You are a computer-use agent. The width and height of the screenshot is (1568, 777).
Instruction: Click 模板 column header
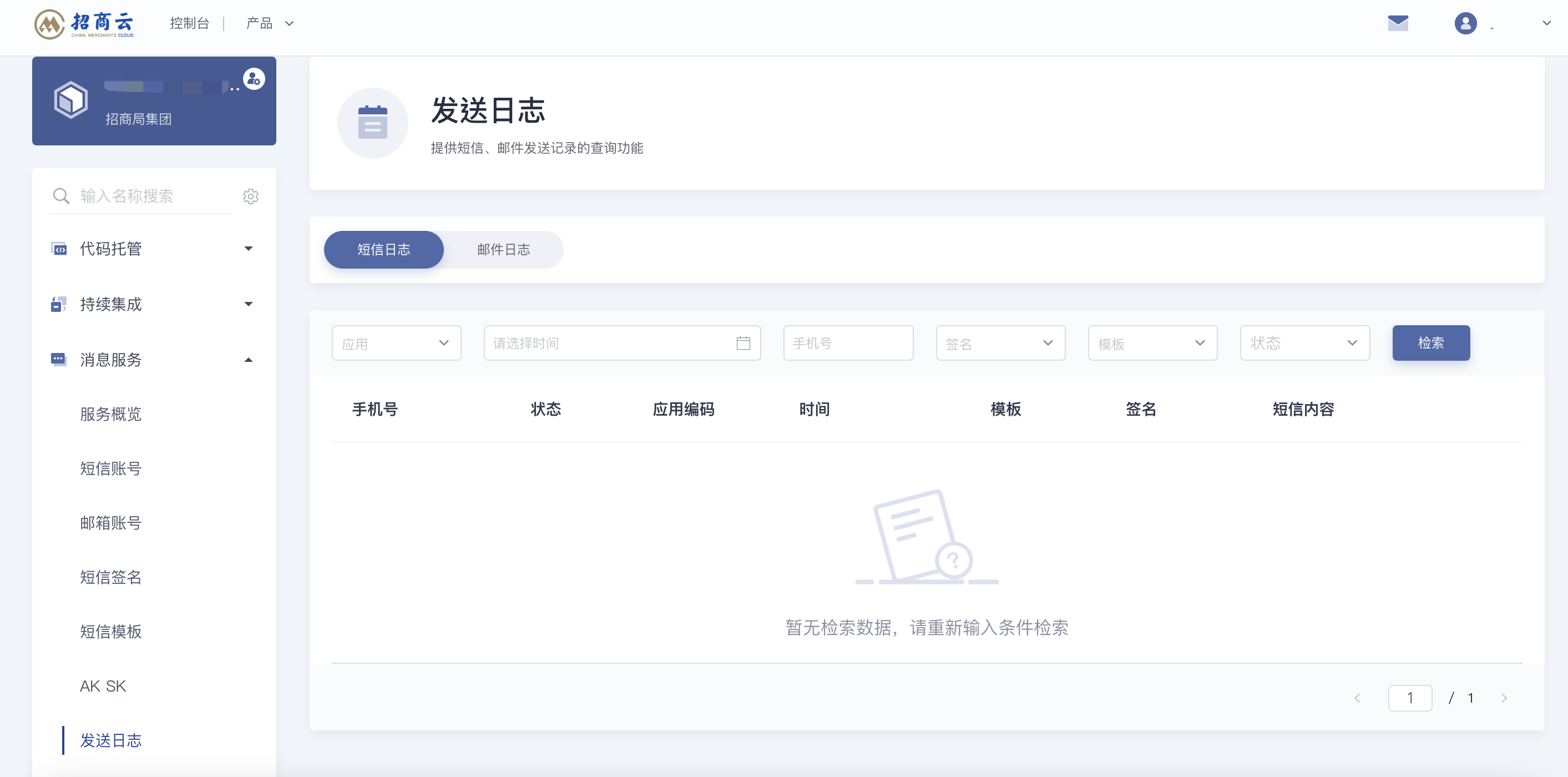[1005, 409]
